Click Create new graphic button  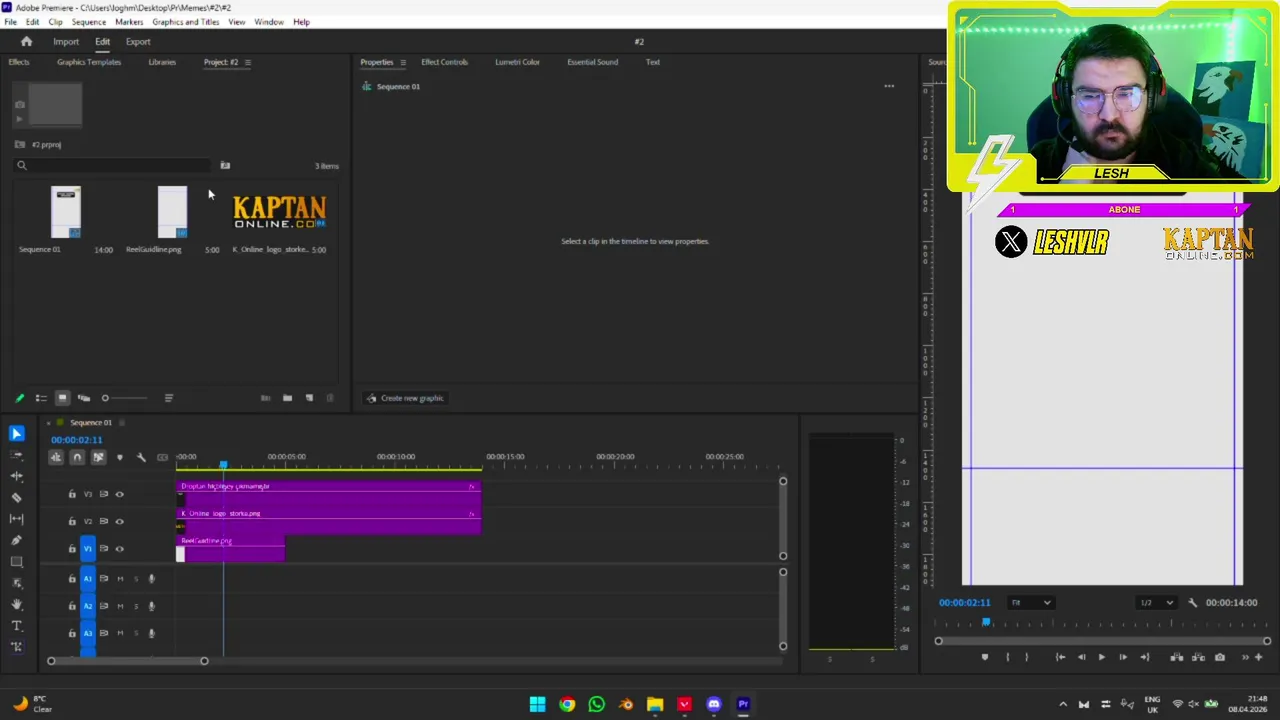(x=405, y=398)
